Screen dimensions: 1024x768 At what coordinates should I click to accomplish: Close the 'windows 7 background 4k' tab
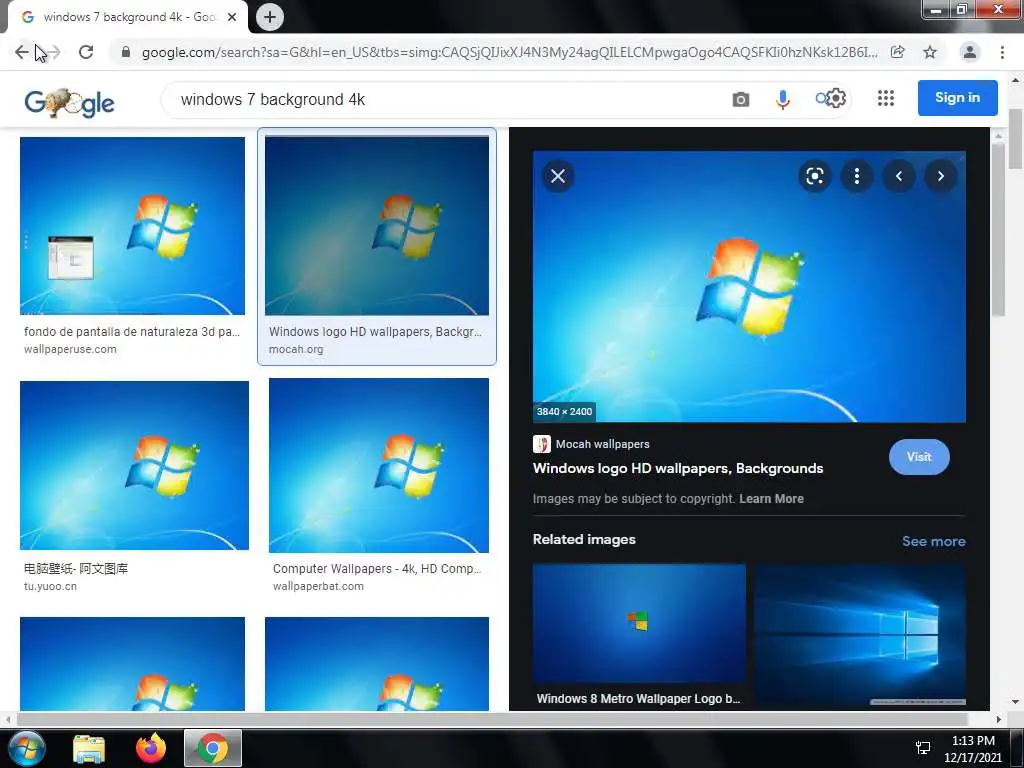(x=232, y=17)
